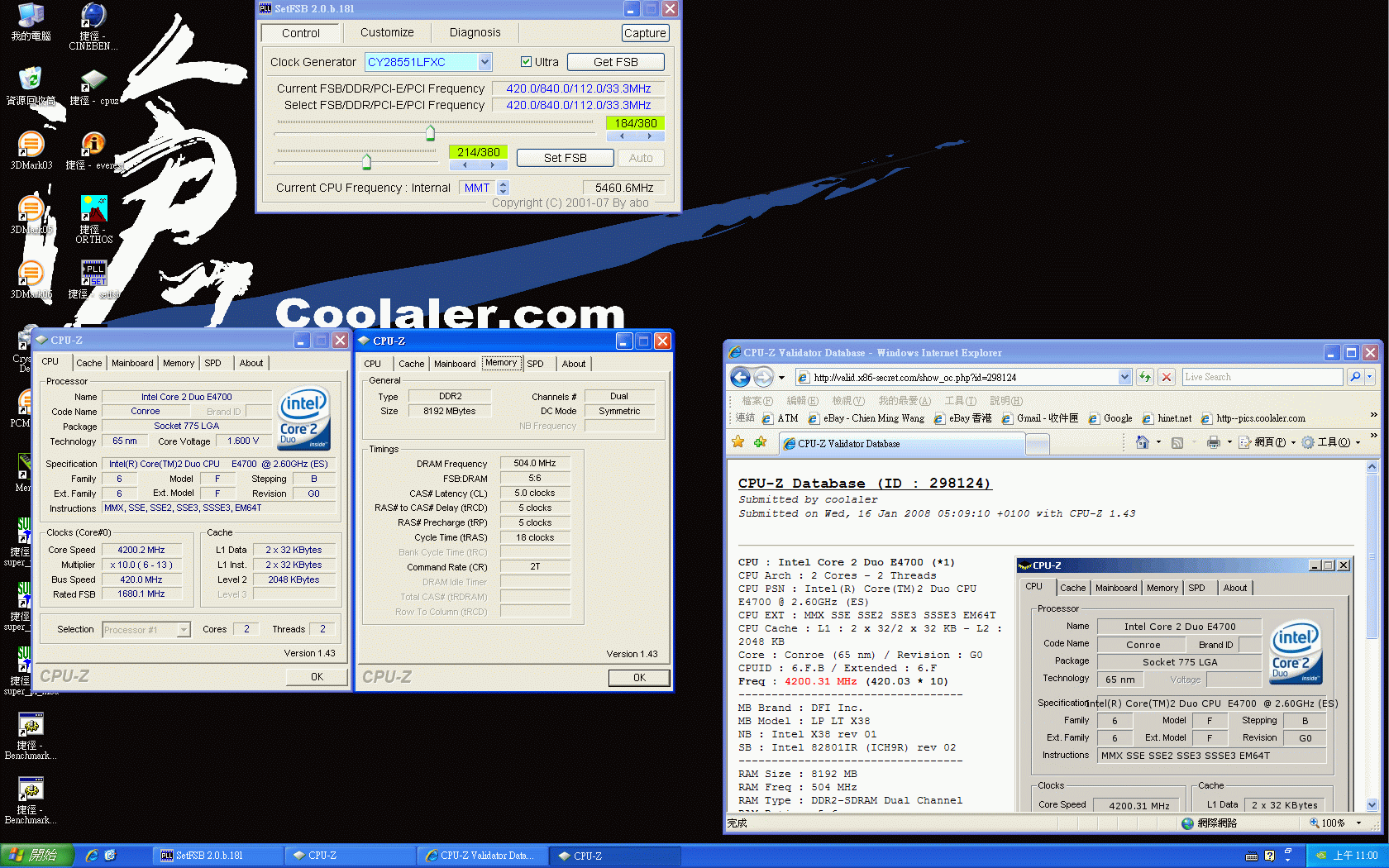Adjust the upper 184/380 FSB slider
Image resolution: width=1389 pixels, height=868 pixels.
click(430, 132)
